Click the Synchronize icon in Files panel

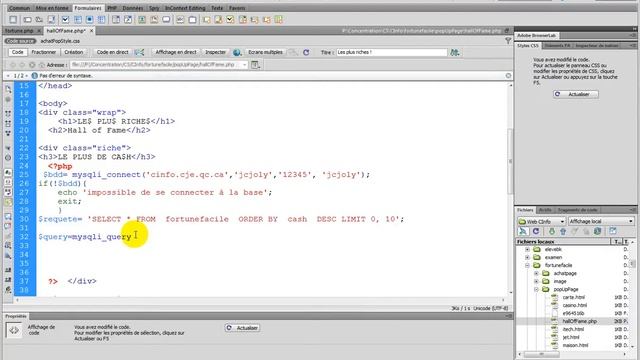[x=598, y=231]
